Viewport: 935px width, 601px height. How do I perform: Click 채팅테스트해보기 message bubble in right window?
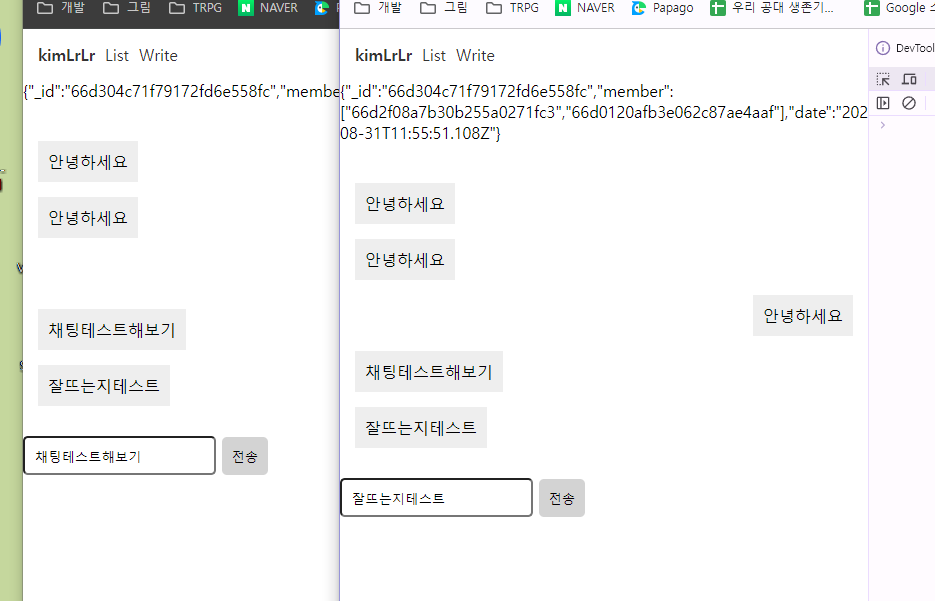[x=429, y=372]
